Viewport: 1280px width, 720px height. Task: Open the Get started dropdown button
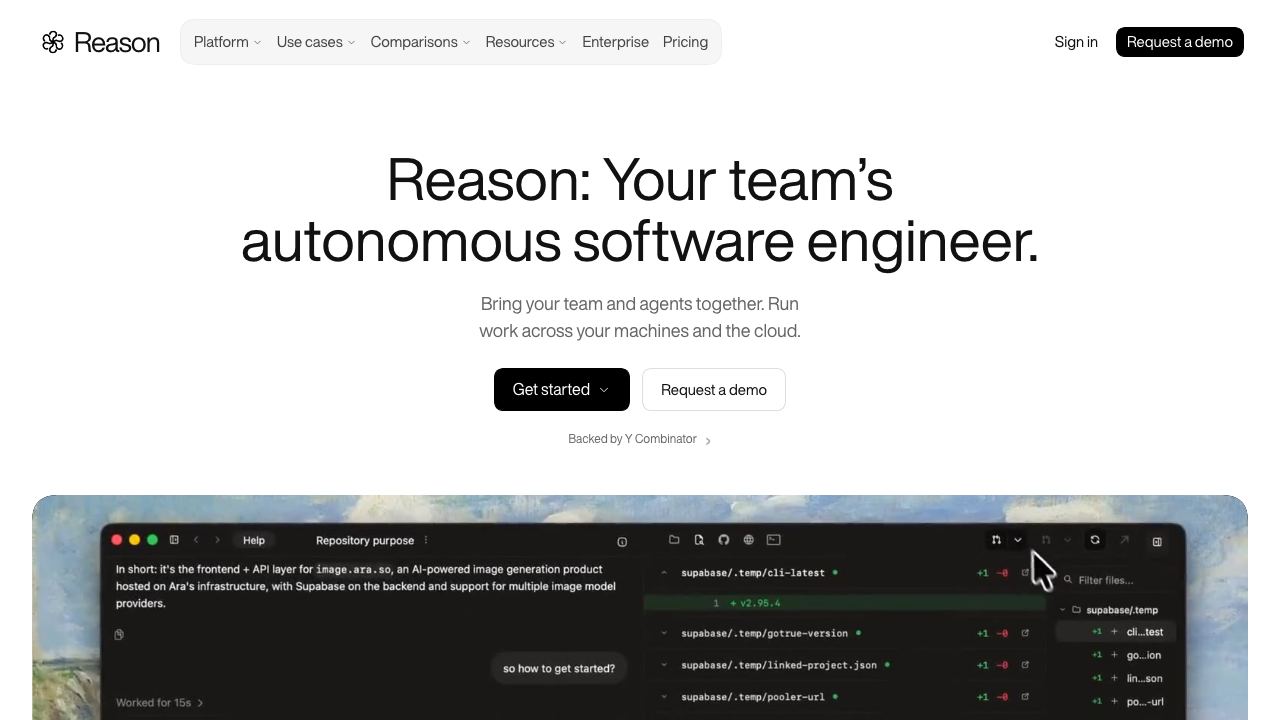point(562,389)
